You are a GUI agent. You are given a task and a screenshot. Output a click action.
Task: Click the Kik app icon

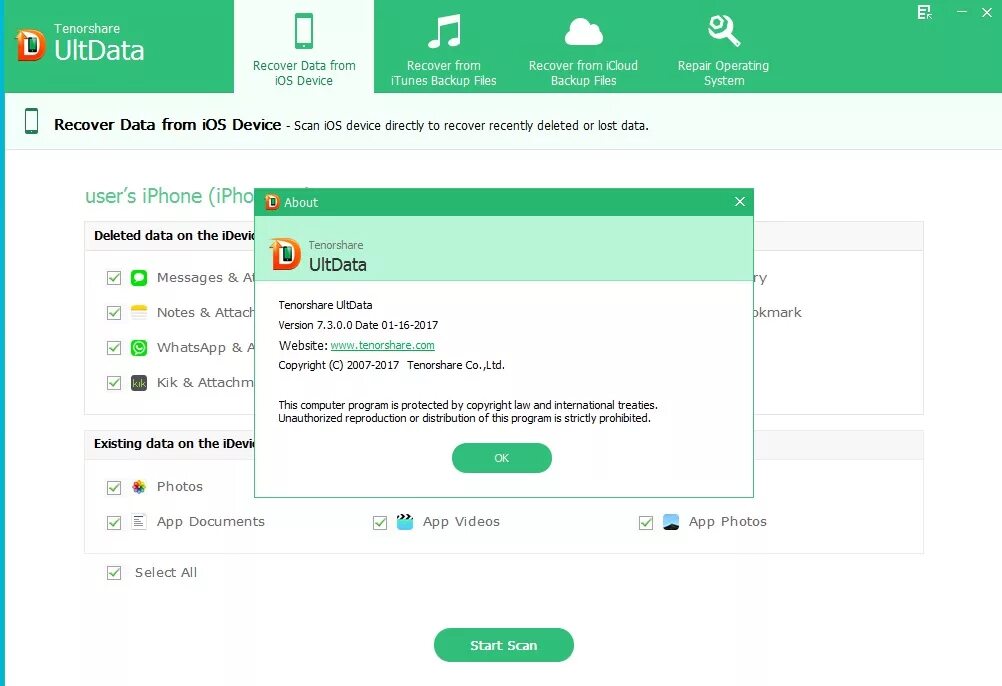coord(139,383)
